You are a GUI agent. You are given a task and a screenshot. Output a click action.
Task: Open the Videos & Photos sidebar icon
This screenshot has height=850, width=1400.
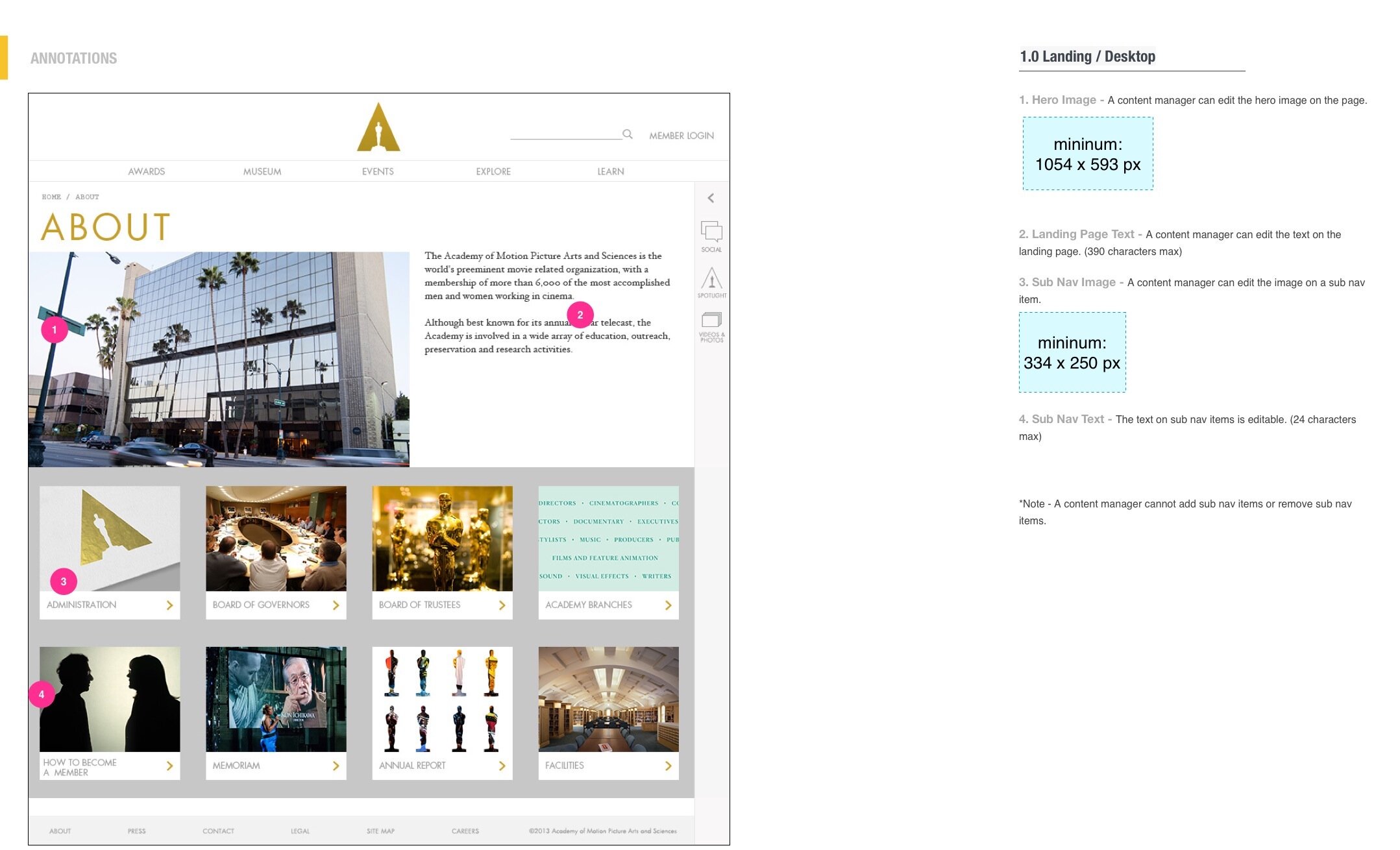click(x=712, y=327)
